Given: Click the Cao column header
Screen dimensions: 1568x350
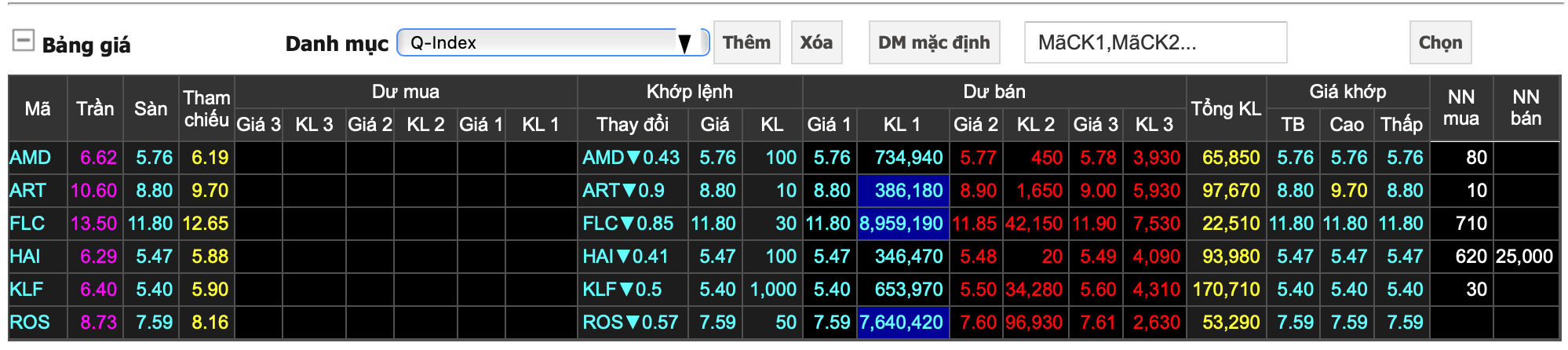Looking at the screenshot, I should (1347, 124).
